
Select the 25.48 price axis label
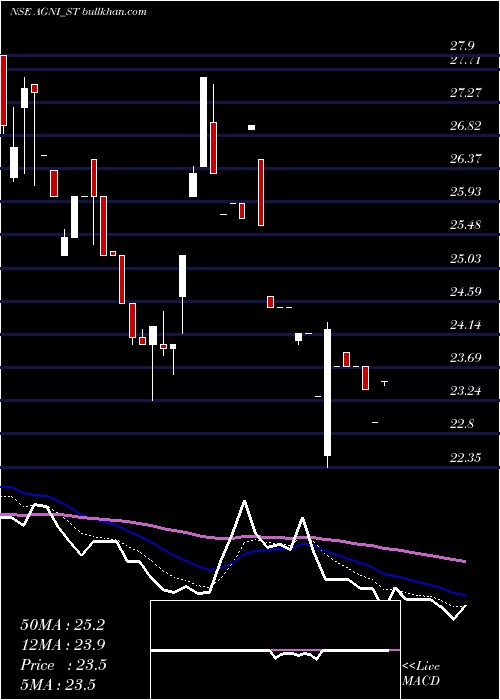click(466, 225)
